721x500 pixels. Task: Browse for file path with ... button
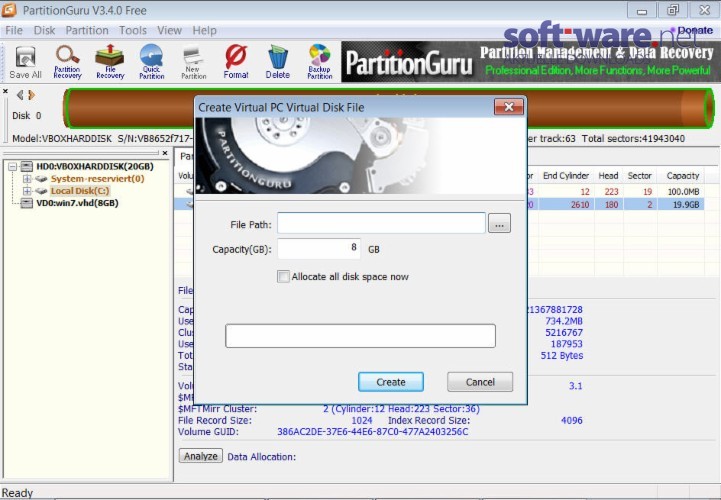tap(499, 224)
